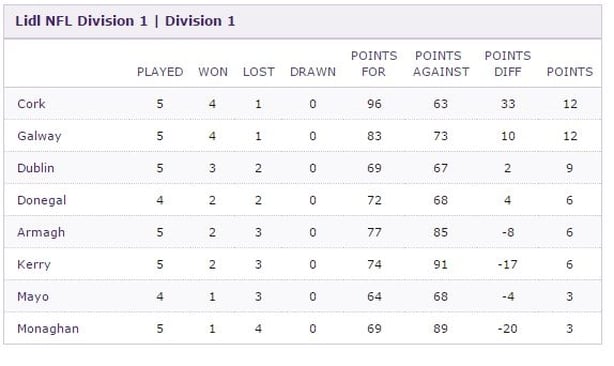Click the Lidl NFL Division 1 title
The image size is (614, 366).
pyautogui.click(x=125, y=21)
